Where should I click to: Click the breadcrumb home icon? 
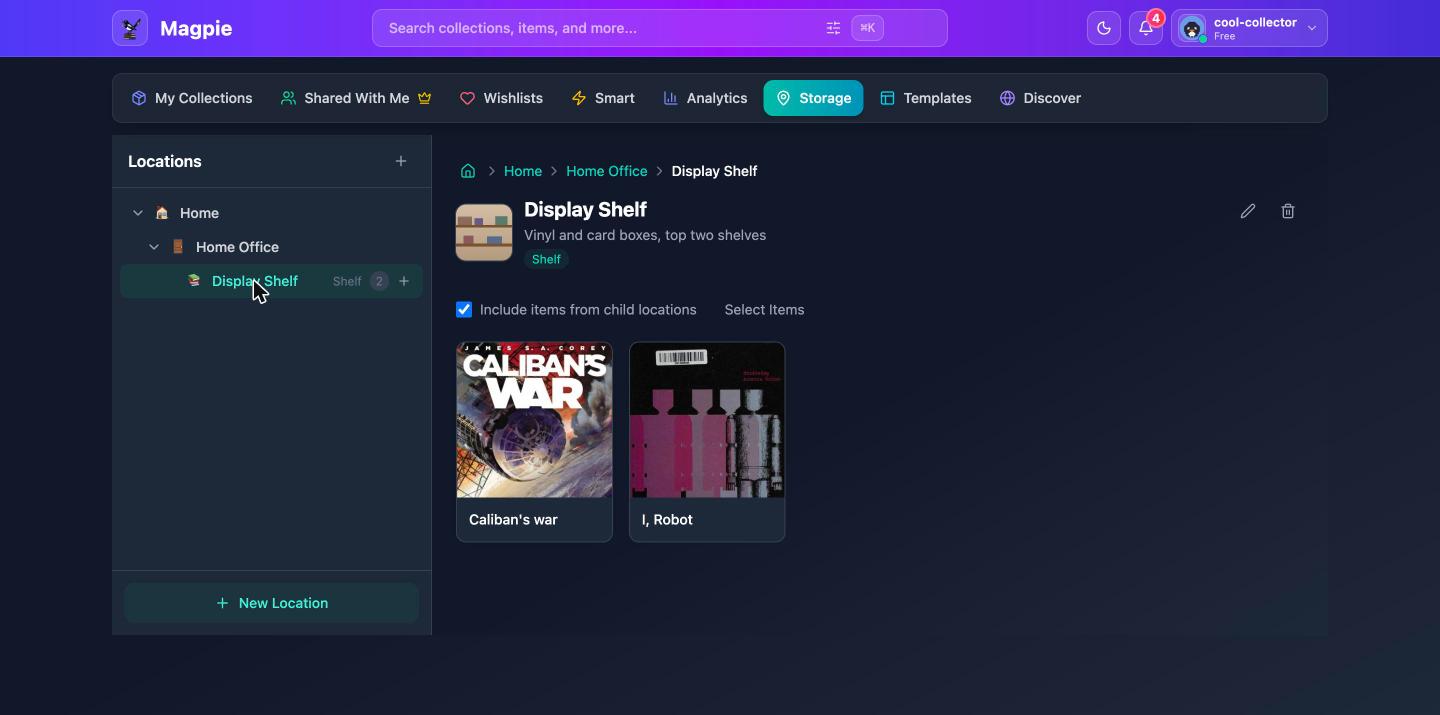468,171
